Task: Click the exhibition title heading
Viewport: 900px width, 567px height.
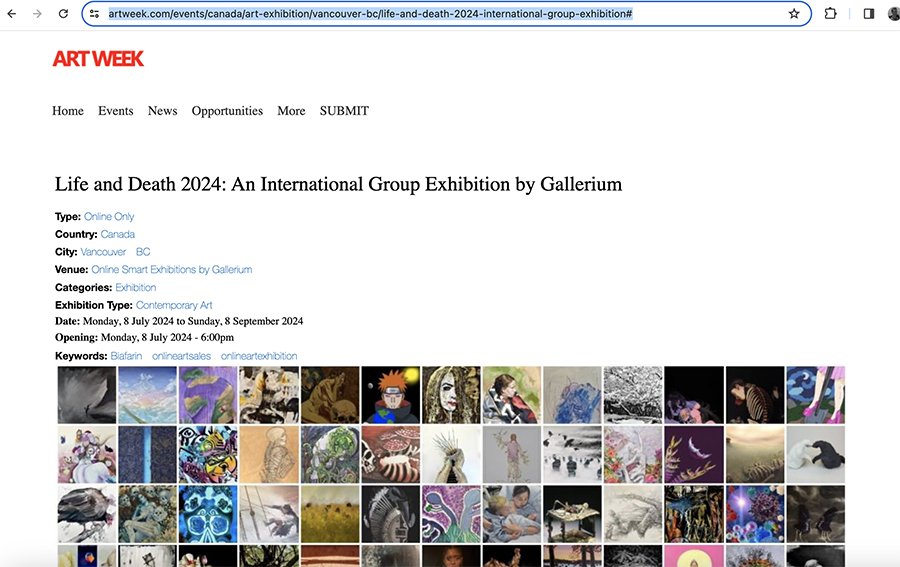Action: 338,184
